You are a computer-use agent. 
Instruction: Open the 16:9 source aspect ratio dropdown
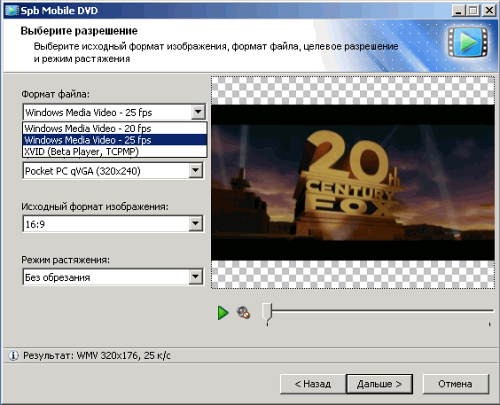click(196, 224)
